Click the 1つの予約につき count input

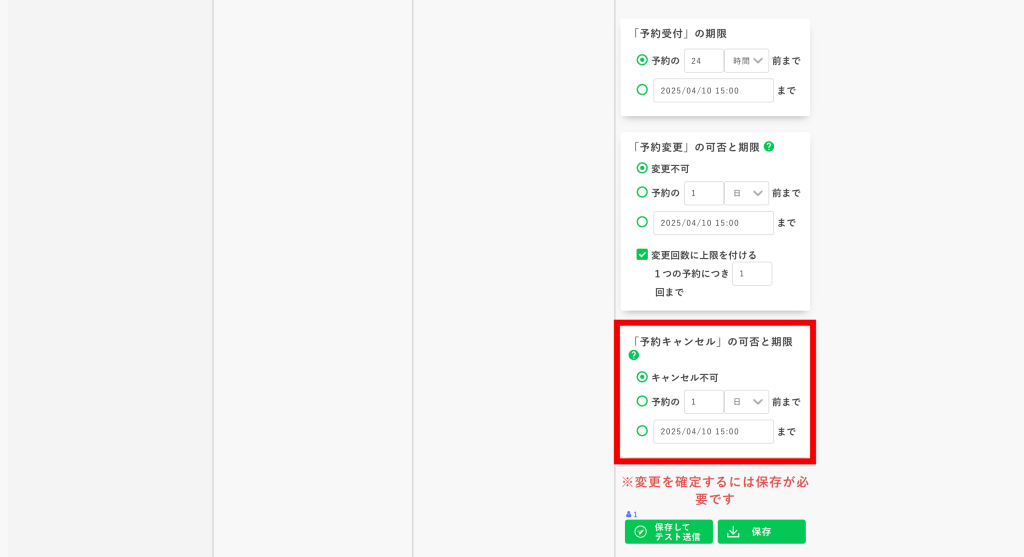(x=752, y=274)
